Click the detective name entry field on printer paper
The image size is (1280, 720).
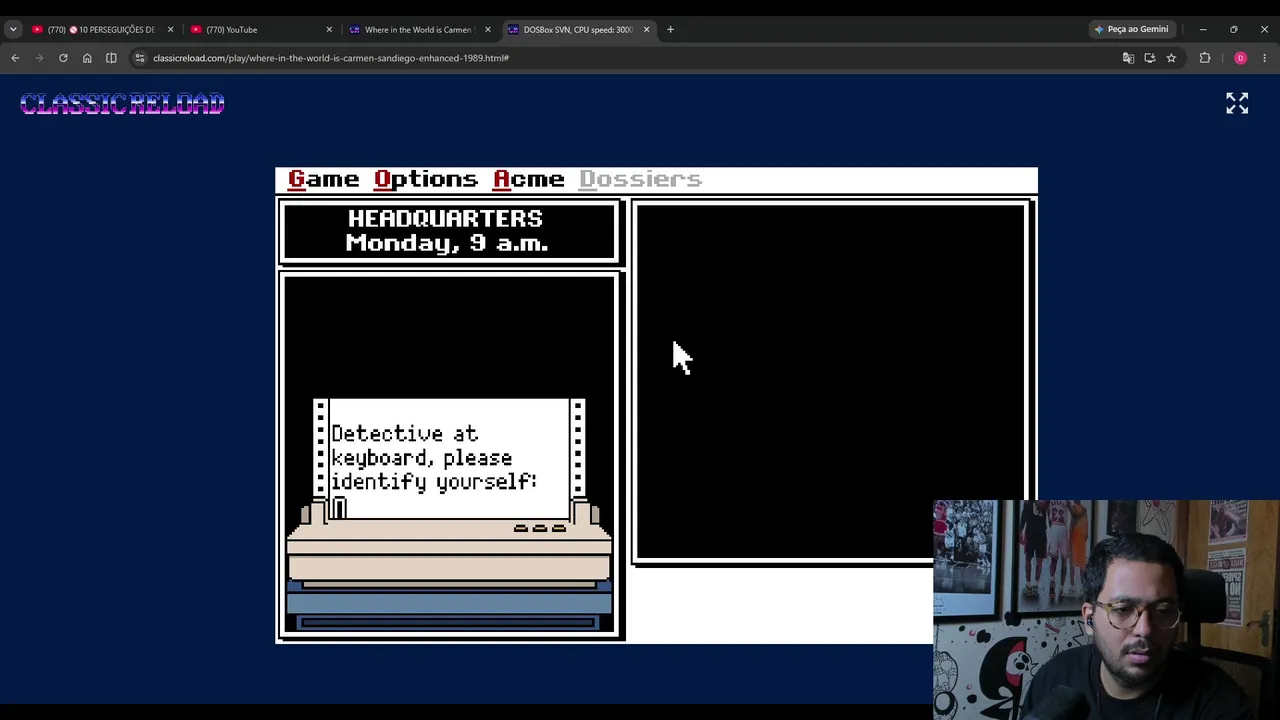click(x=450, y=508)
